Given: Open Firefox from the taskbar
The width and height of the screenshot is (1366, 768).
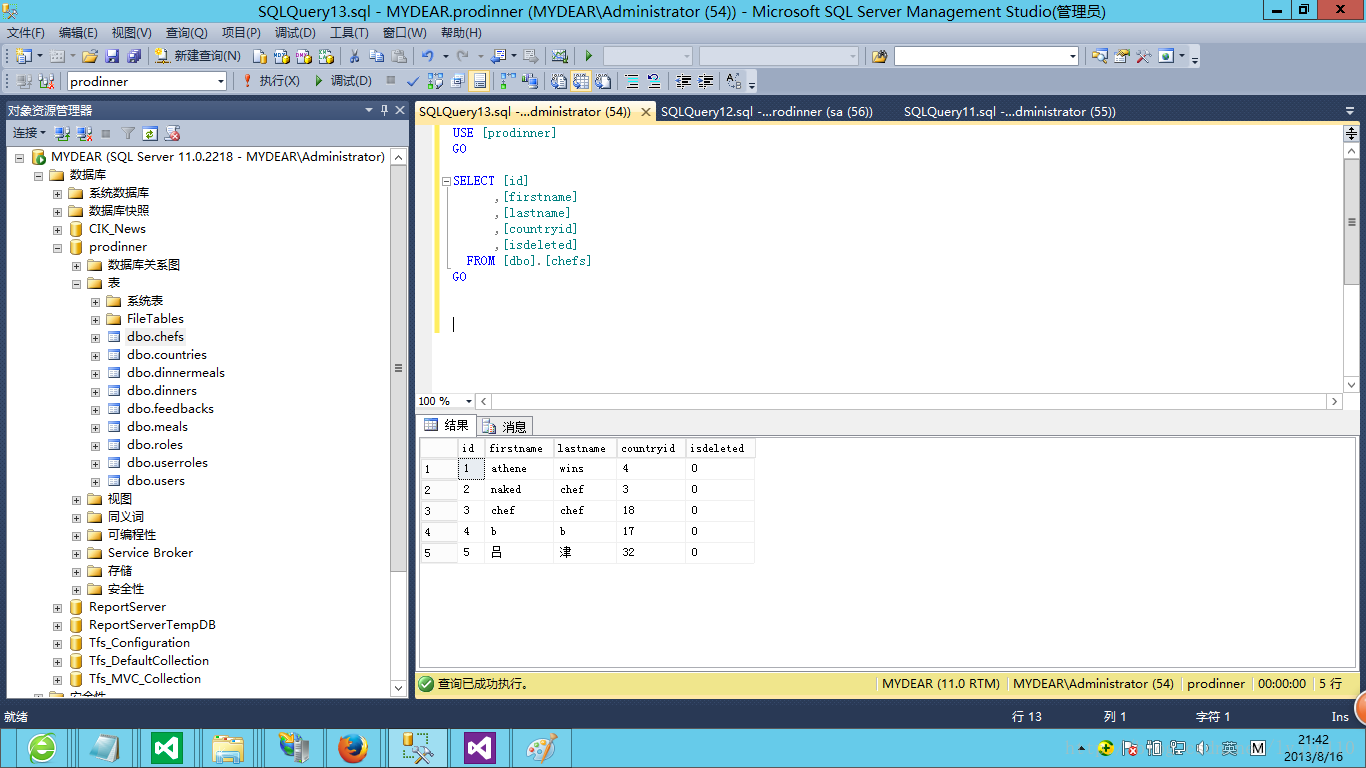Looking at the screenshot, I should (x=352, y=747).
